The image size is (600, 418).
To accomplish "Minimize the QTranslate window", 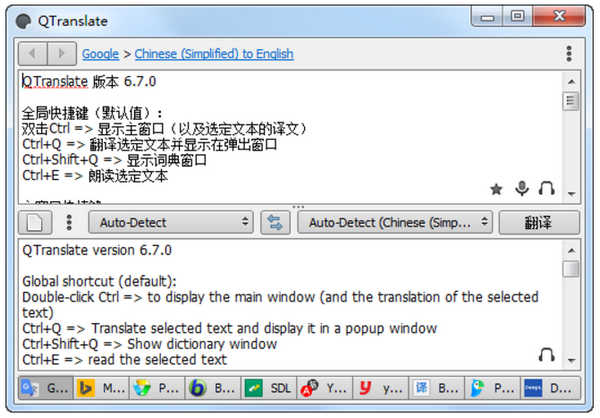I will pos(487,17).
